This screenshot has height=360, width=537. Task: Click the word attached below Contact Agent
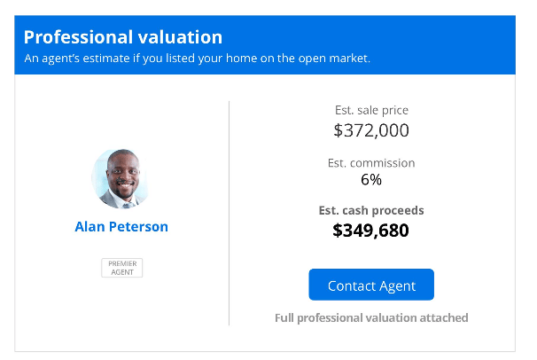[444, 318]
